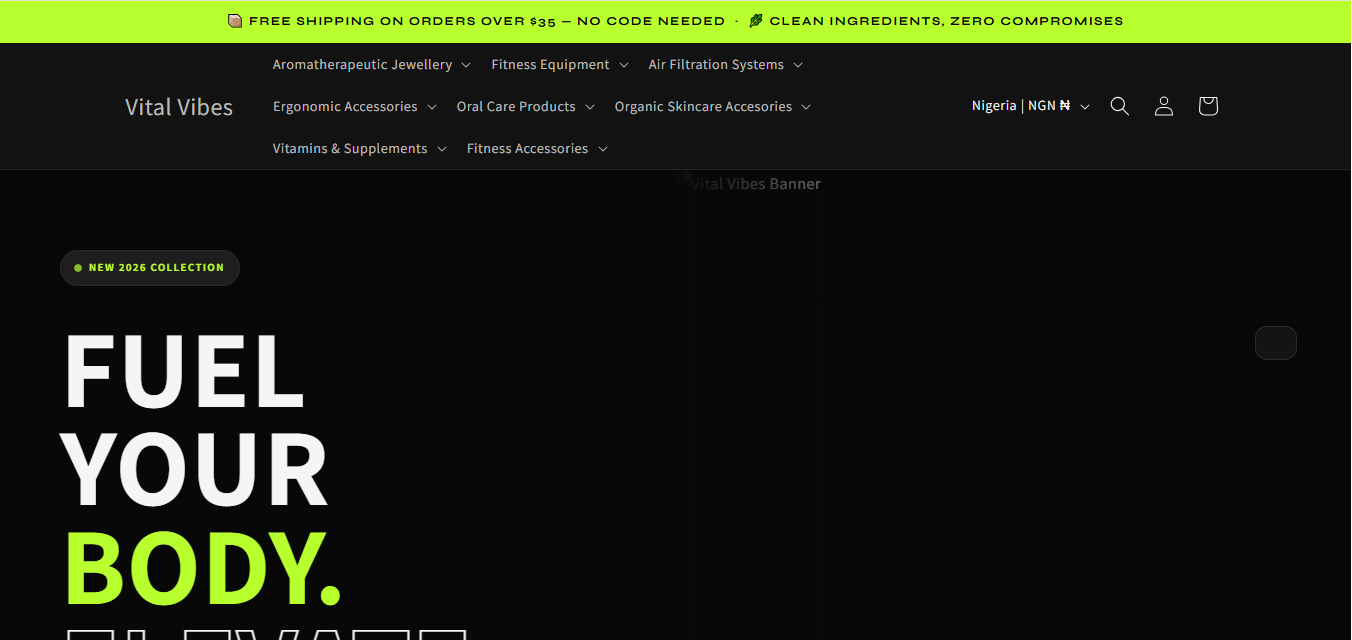
Task: Open the shopping cart icon
Action: click(1207, 106)
